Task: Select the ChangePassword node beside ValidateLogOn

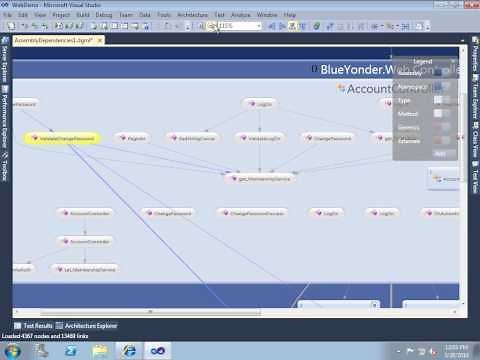Action: [329, 138]
